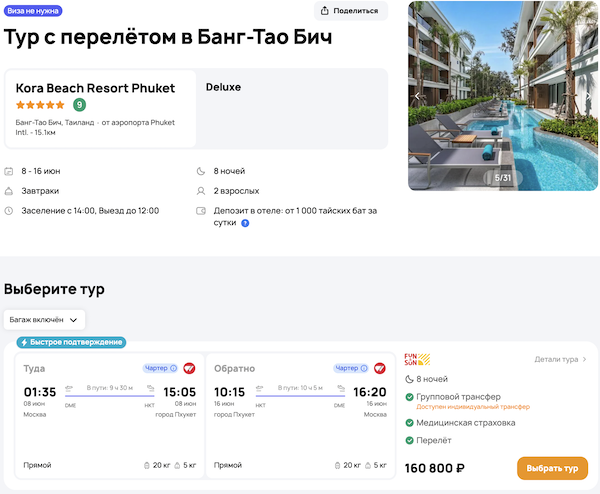Click the calendar icon beside dates
Screen dimensions: 600x494
pos(9,171)
